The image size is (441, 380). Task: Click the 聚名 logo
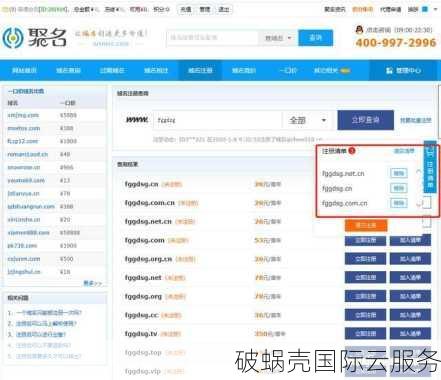34,38
